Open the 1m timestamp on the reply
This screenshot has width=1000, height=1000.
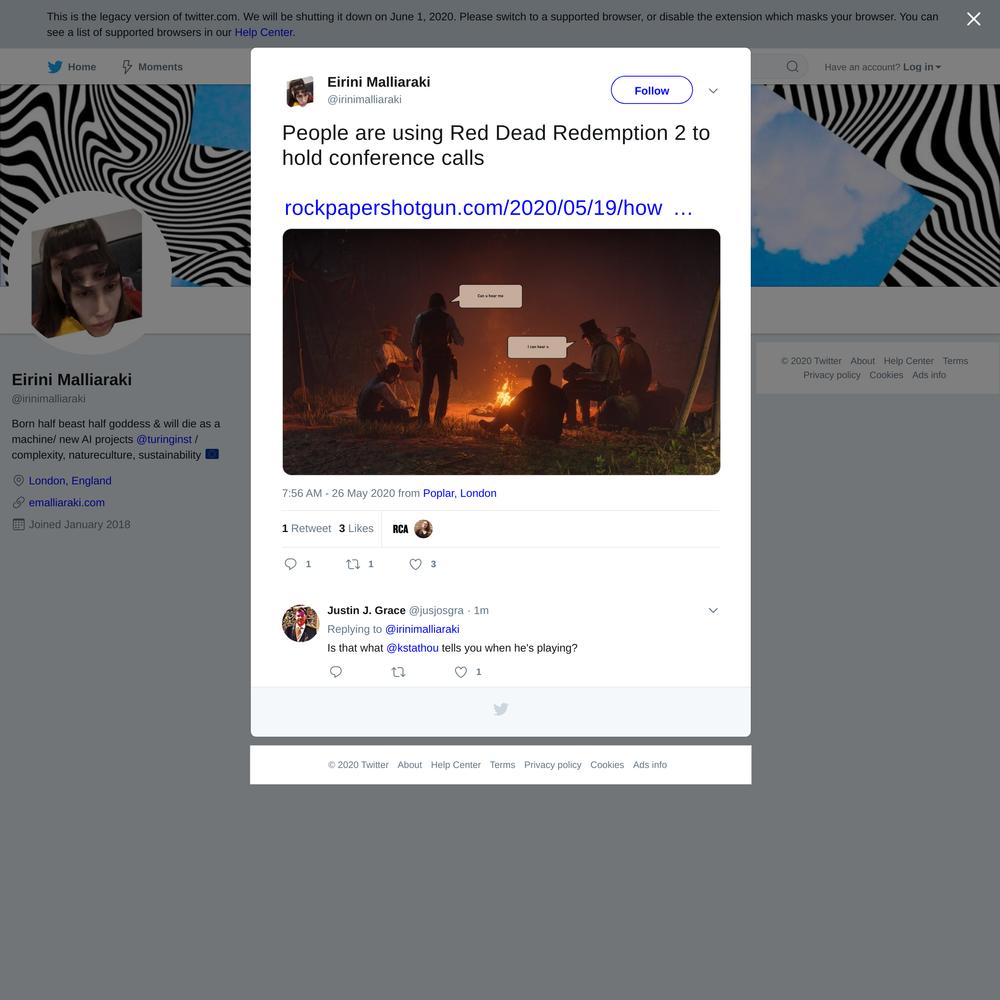(x=482, y=610)
